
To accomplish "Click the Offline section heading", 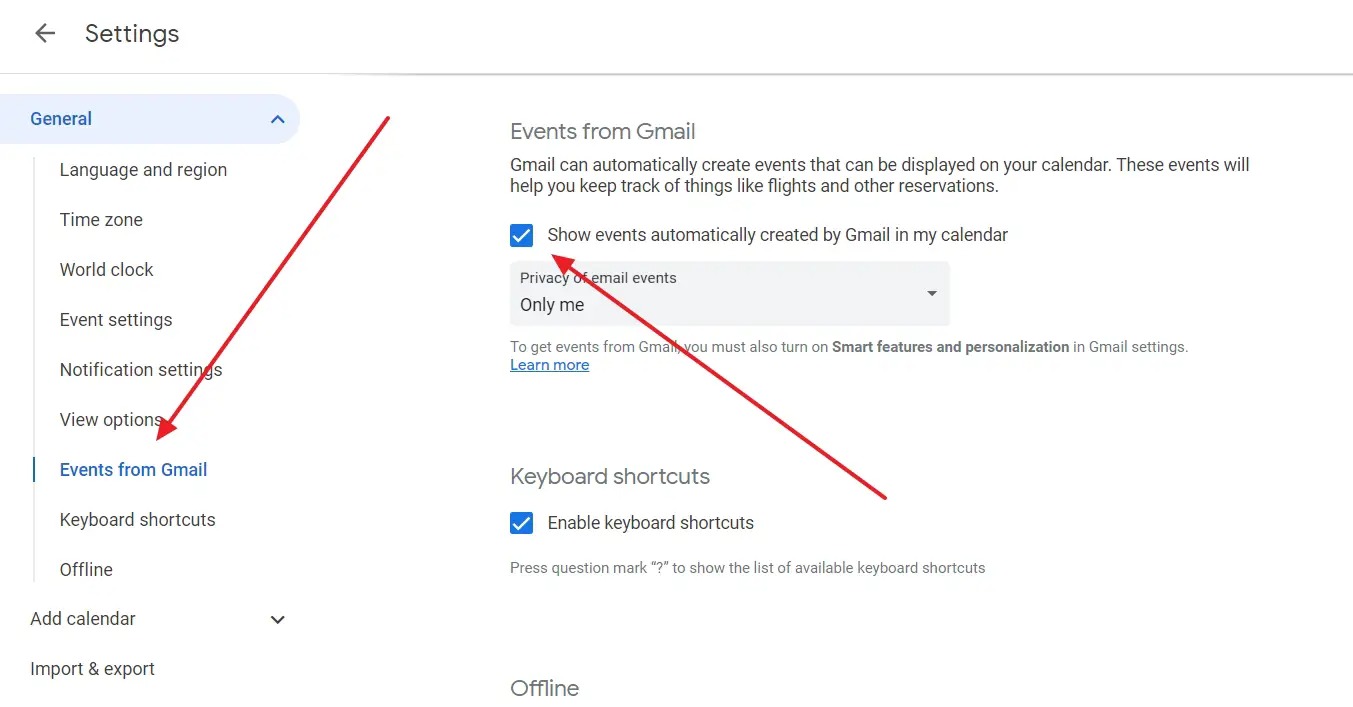I will (545, 689).
